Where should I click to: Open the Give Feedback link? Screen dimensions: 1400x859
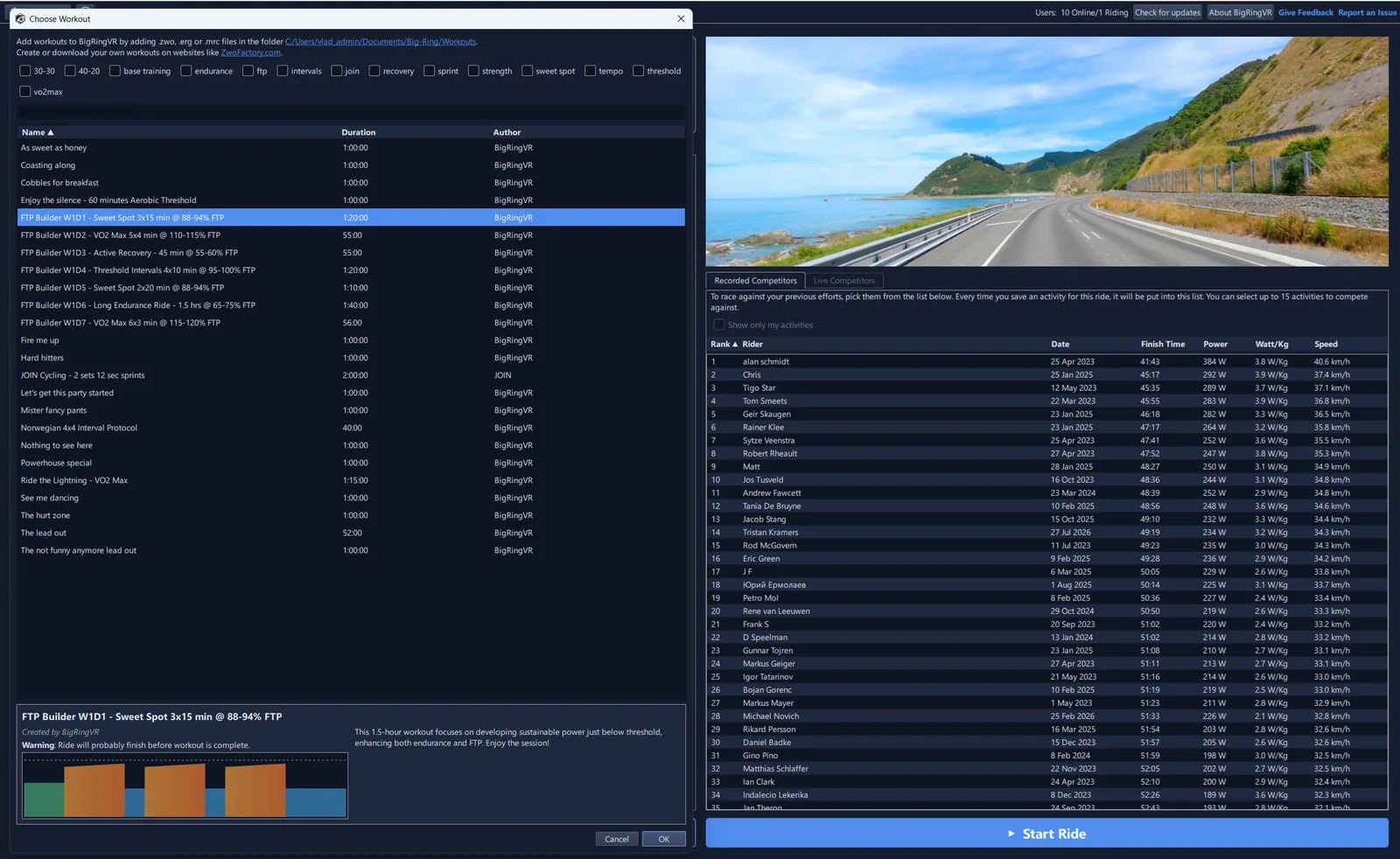(x=1305, y=12)
